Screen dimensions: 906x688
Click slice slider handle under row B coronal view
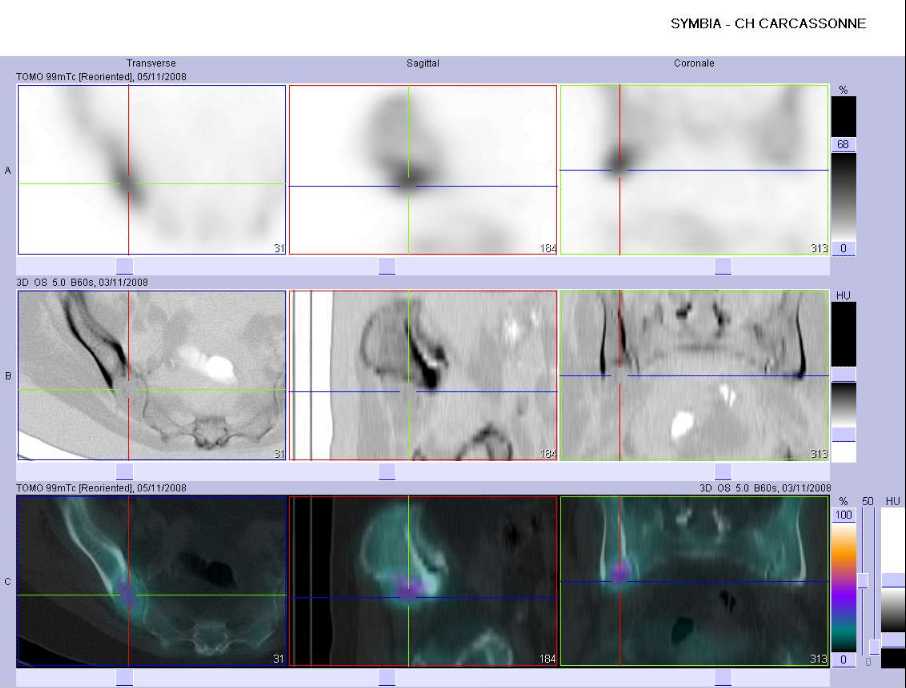click(x=723, y=471)
